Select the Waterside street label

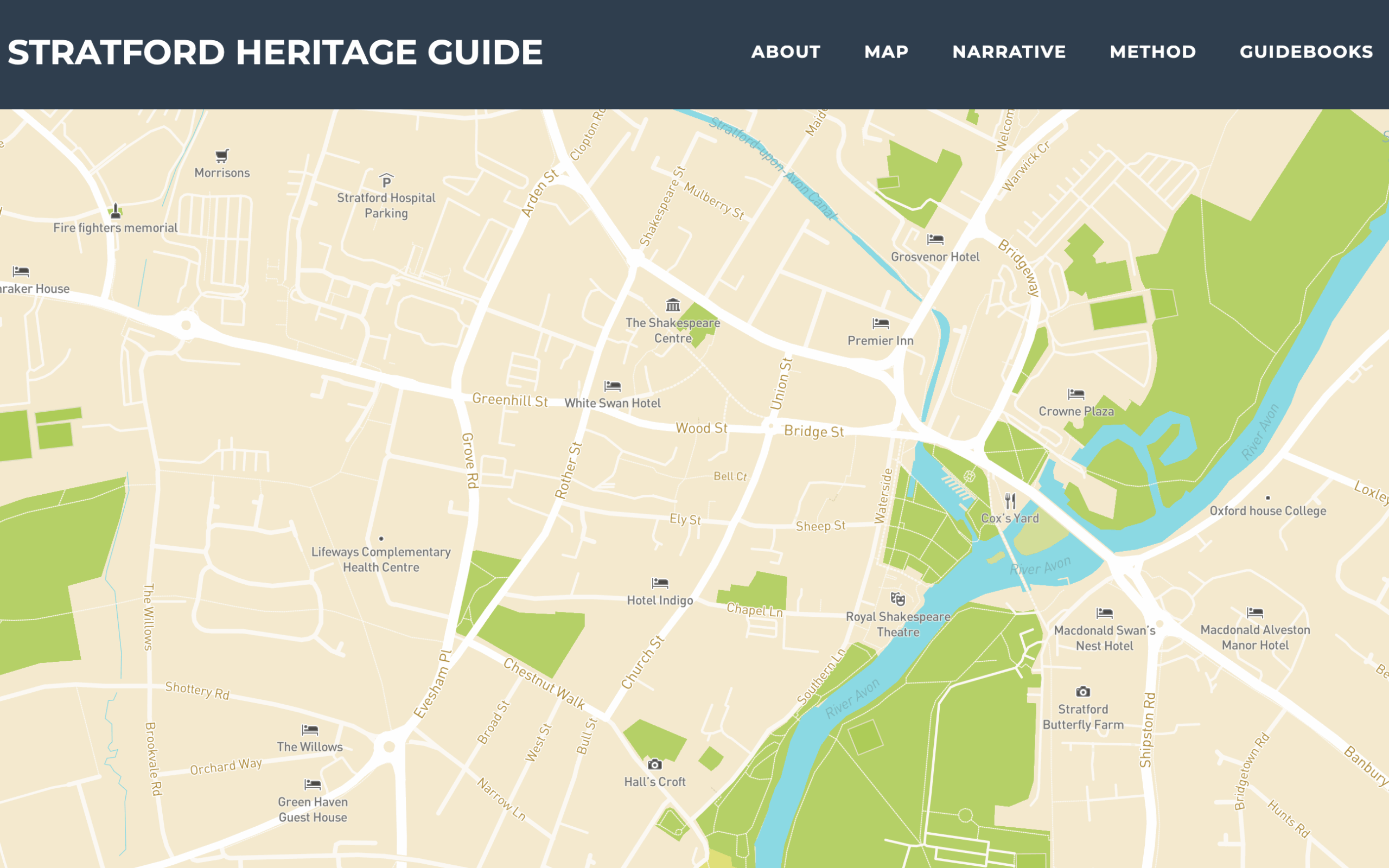[884, 496]
